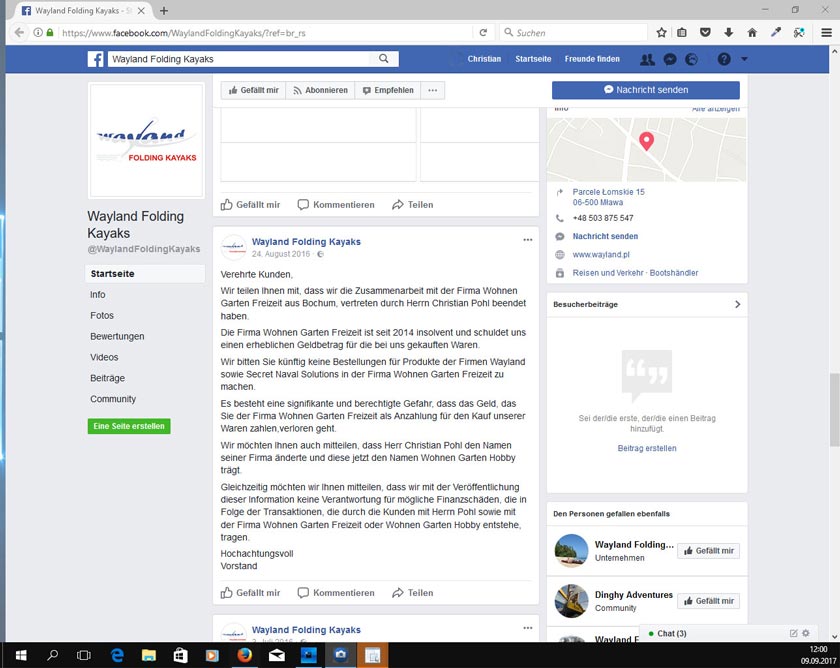This screenshot has height=668, width=840.
Task: Click the Facebook search input field
Action: (x=239, y=59)
